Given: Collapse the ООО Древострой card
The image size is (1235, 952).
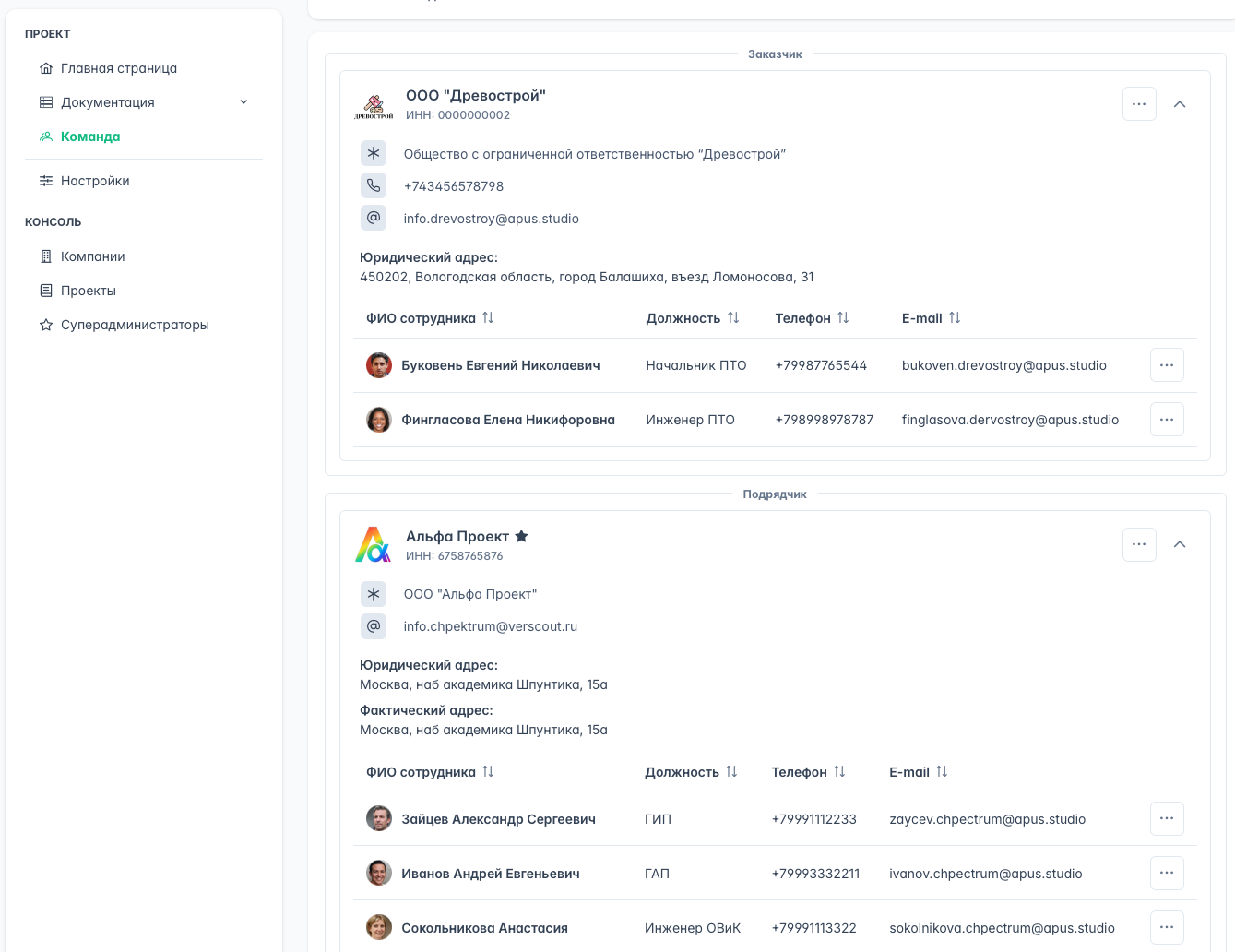Looking at the screenshot, I should [1180, 104].
